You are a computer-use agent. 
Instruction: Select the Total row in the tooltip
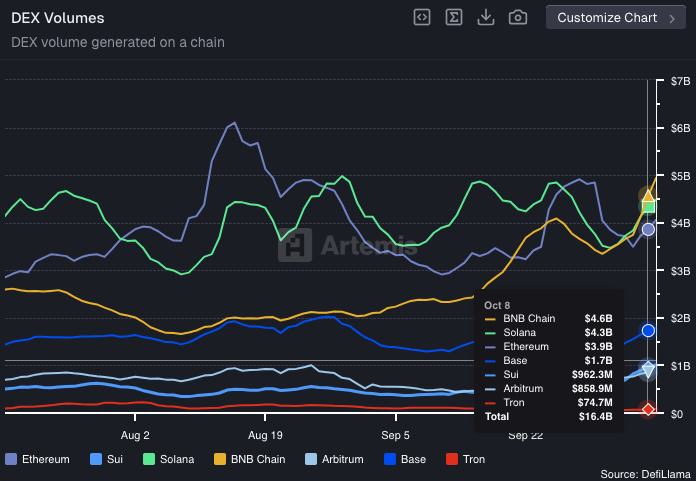[x=547, y=415]
